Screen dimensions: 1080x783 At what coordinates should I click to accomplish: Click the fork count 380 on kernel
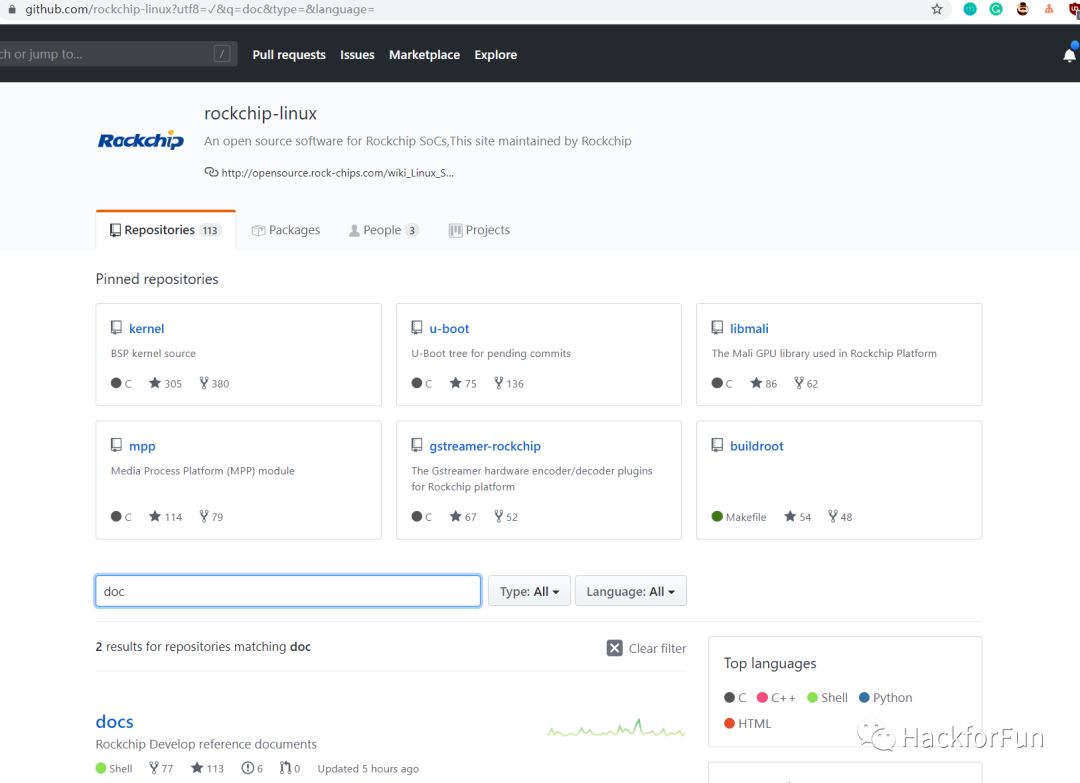214,384
